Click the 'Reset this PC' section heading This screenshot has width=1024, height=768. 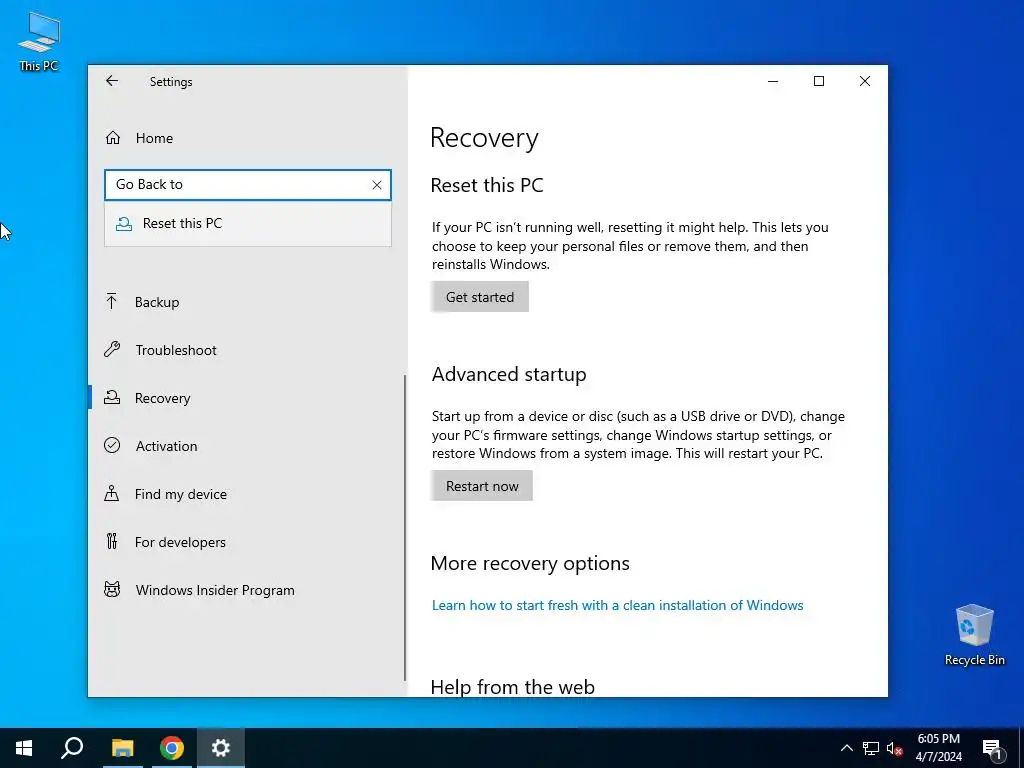pyautogui.click(x=487, y=185)
